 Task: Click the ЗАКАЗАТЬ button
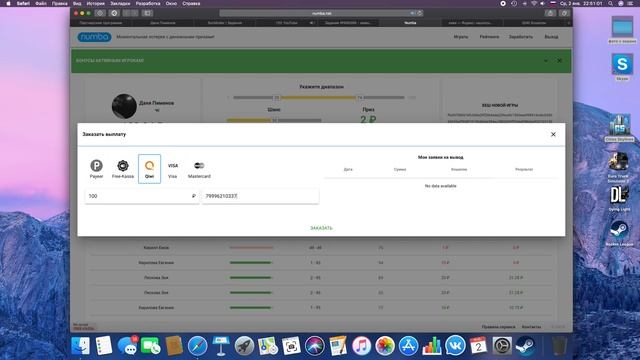[321, 228]
